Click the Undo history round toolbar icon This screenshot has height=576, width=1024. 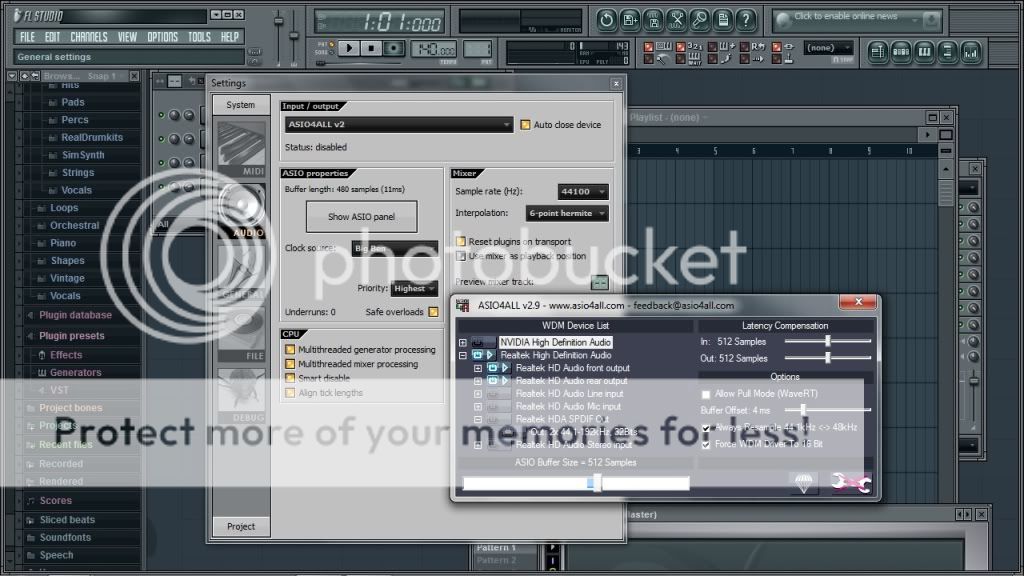click(x=607, y=20)
